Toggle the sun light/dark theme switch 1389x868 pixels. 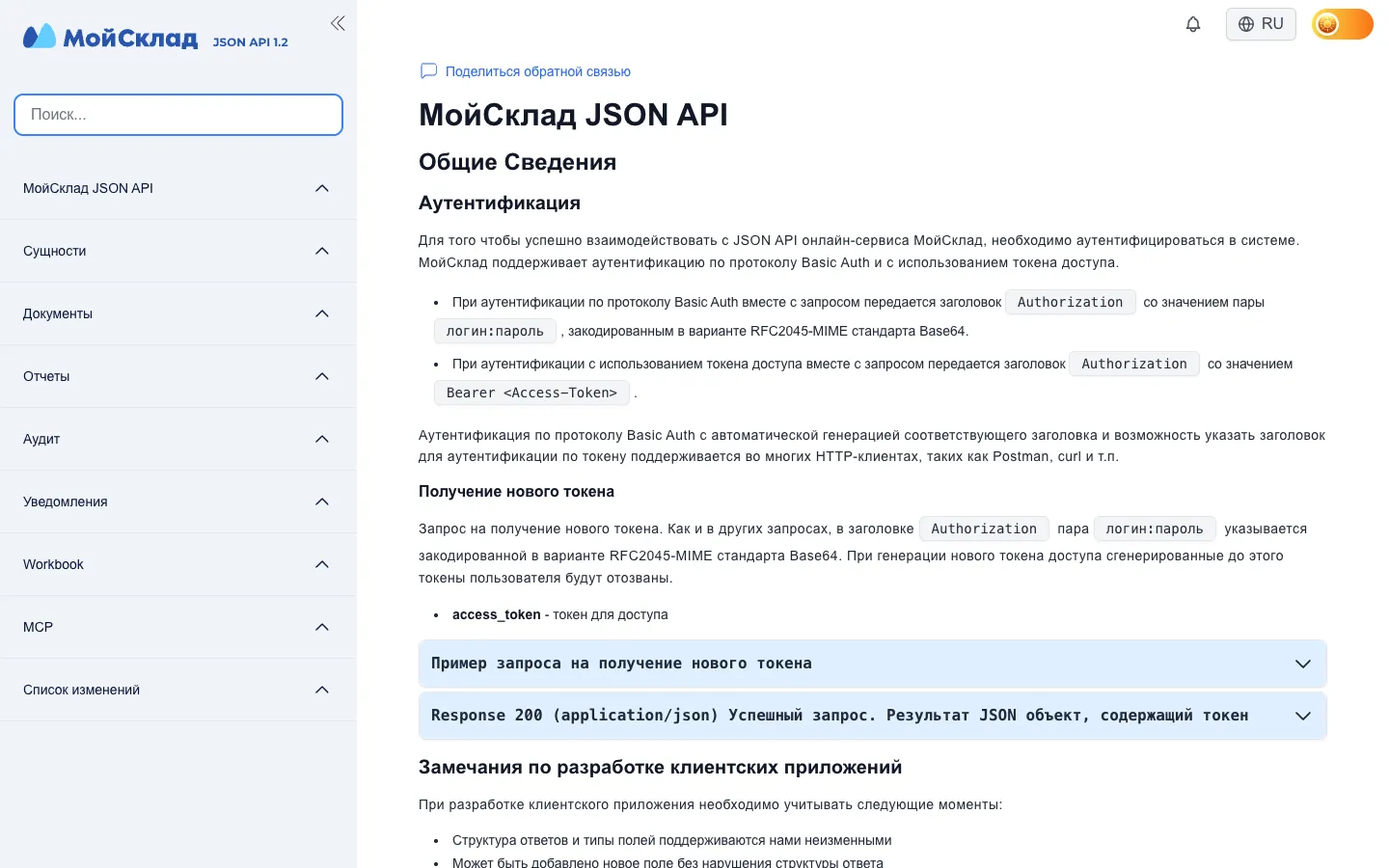point(1343,24)
